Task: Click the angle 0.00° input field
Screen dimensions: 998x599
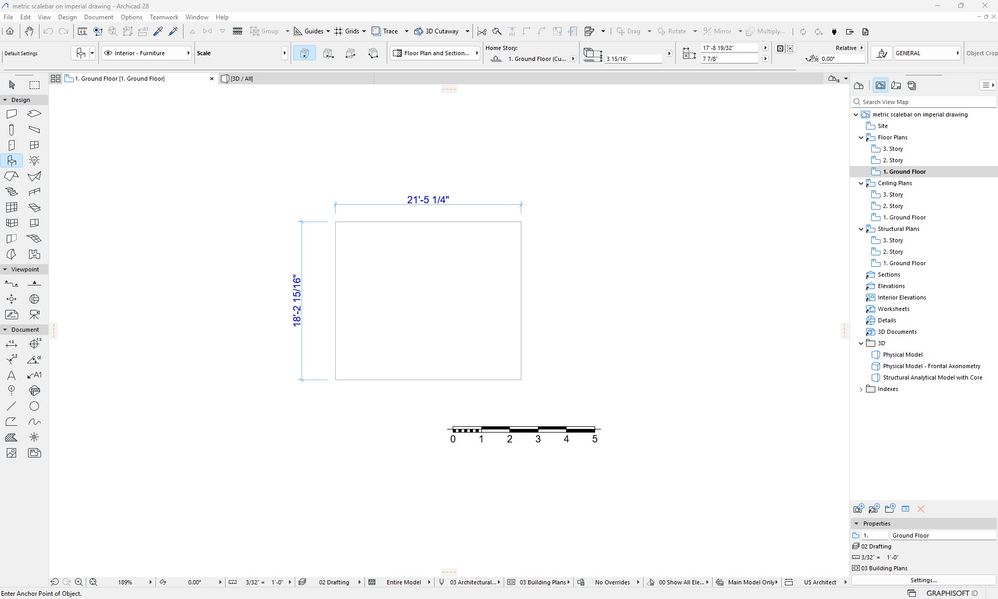Action: [x=841, y=59]
